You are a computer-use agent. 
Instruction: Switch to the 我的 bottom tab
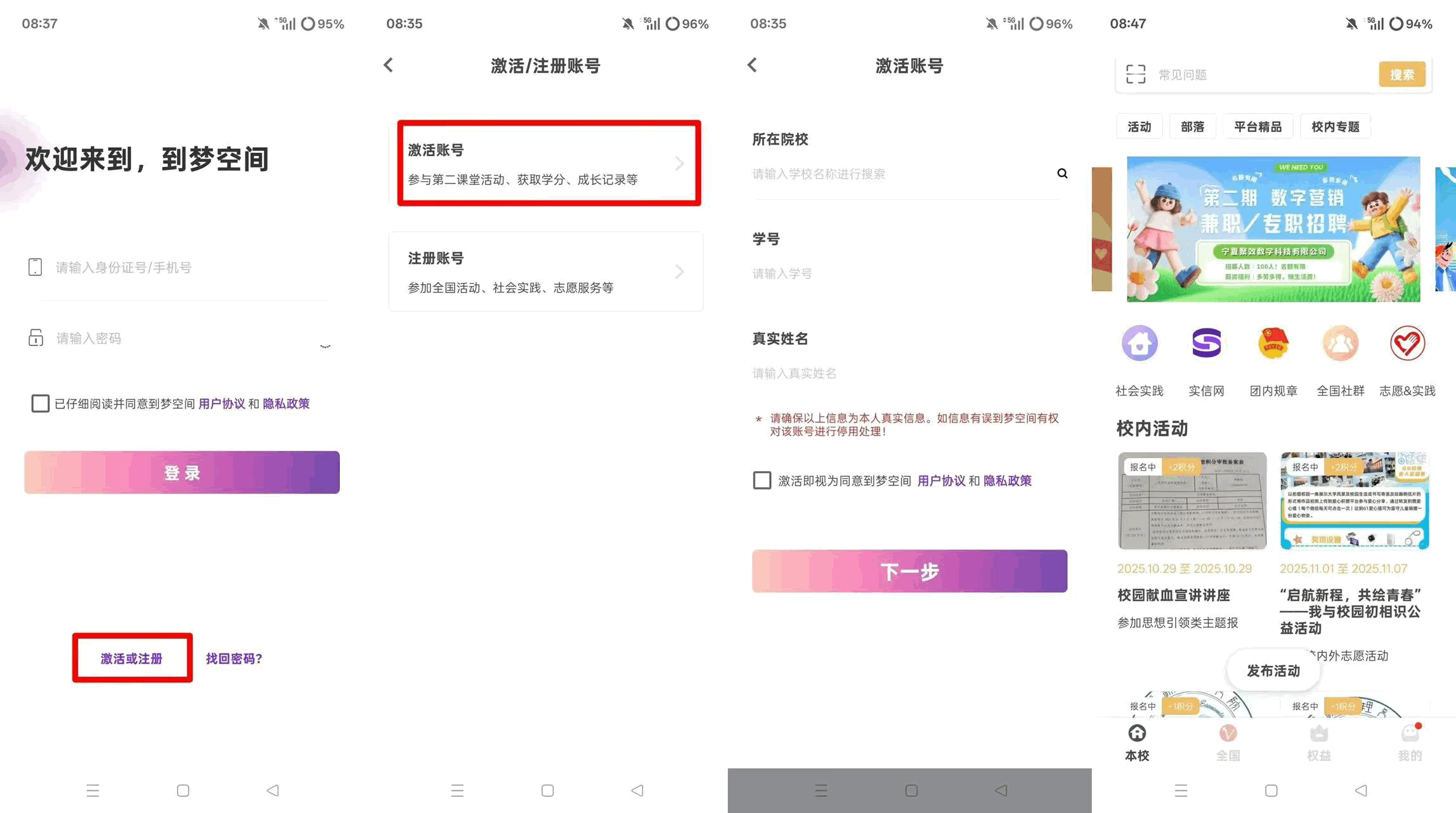coord(1409,742)
